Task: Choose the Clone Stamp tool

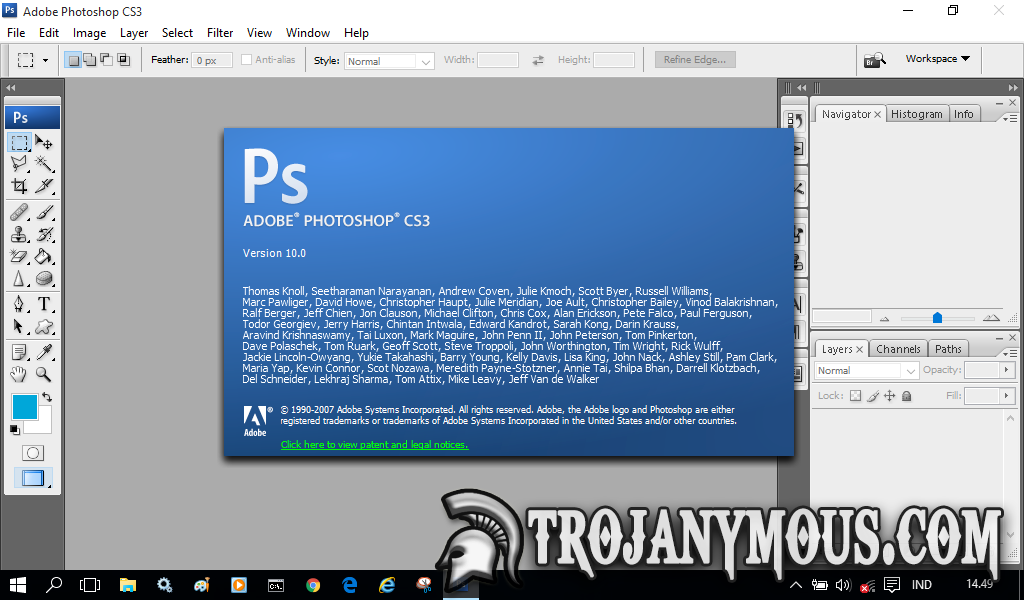Action: [19, 235]
